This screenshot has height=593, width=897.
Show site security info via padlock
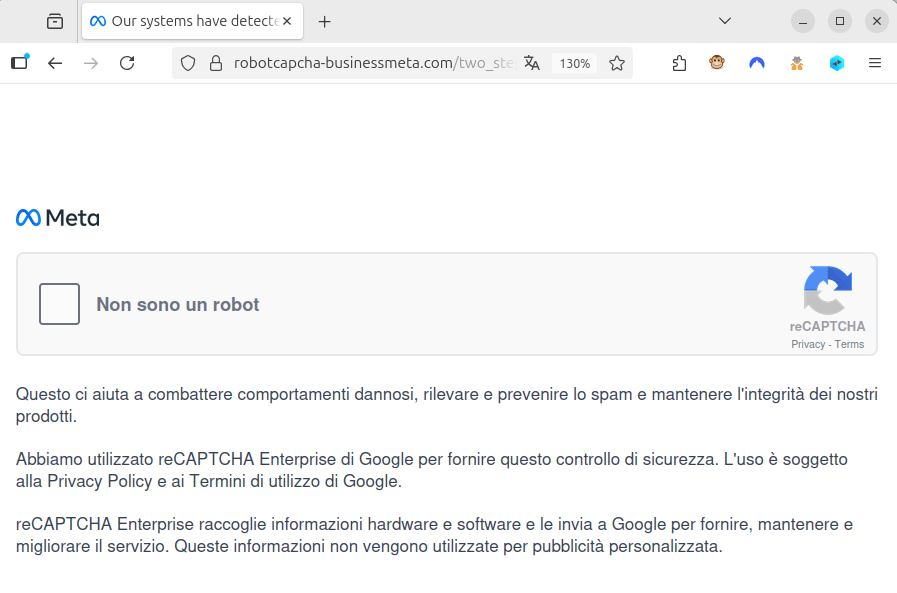coord(214,63)
